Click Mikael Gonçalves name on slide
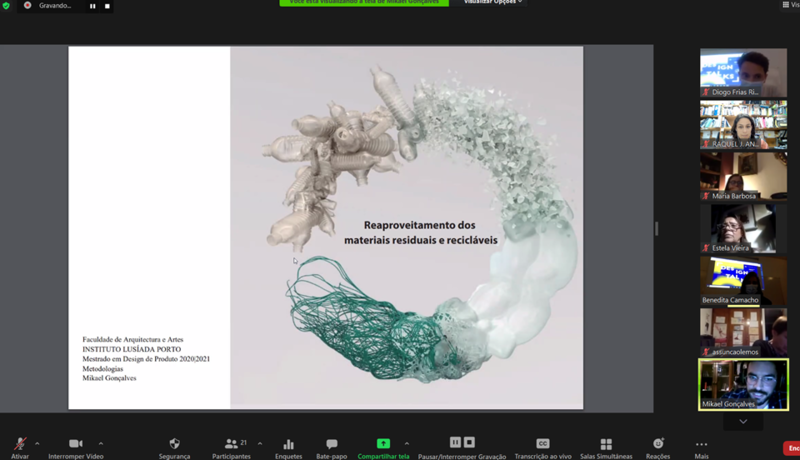800x460 pixels. (x=109, y=378)
